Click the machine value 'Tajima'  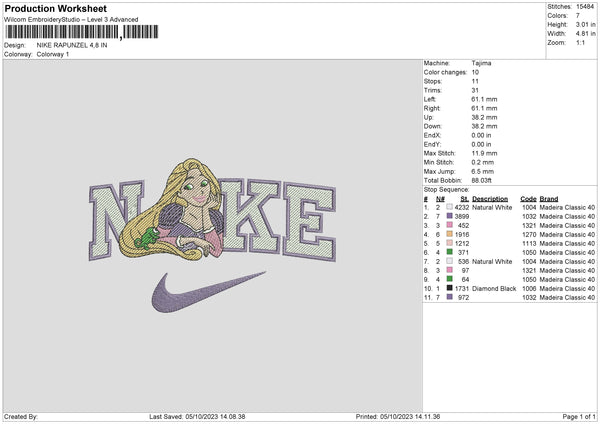[x=481, y=63]
